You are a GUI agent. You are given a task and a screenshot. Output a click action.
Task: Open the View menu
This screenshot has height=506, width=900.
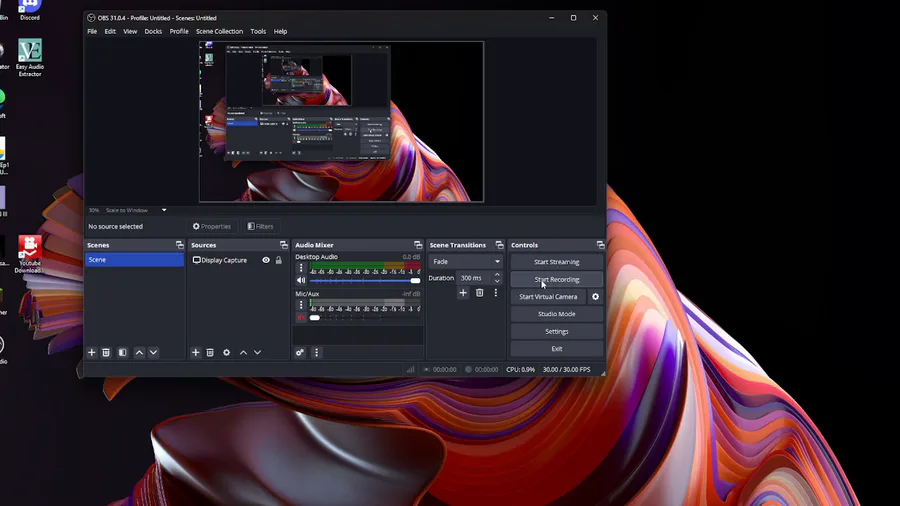coord(130,32)
